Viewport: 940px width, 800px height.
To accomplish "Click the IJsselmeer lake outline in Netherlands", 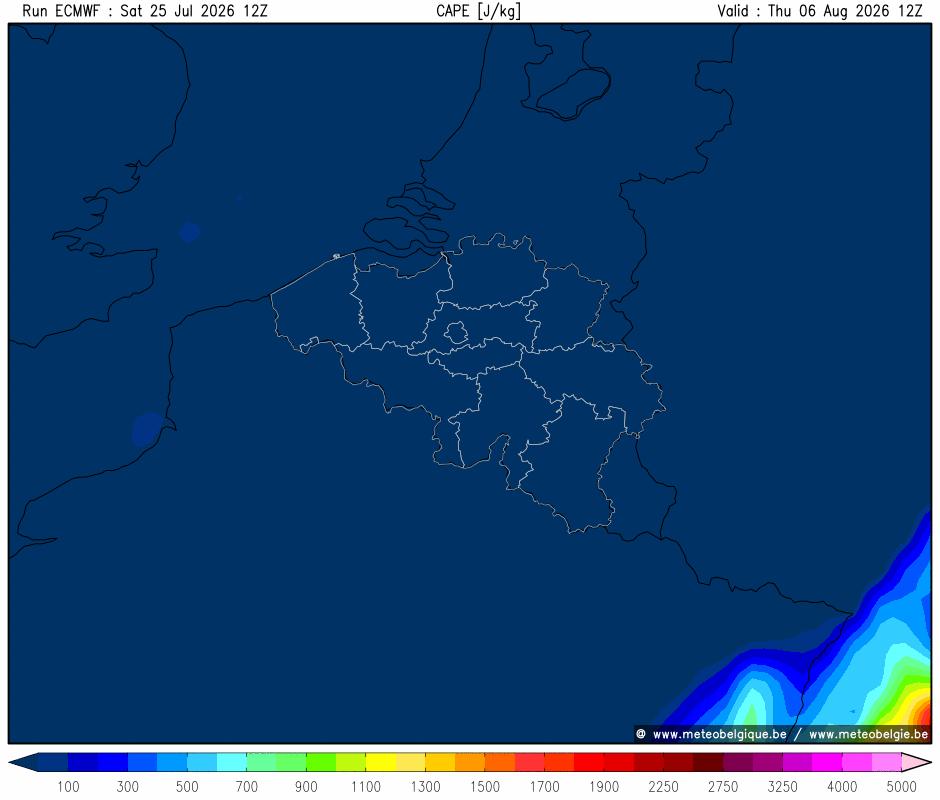I will (x=574, y=93).
